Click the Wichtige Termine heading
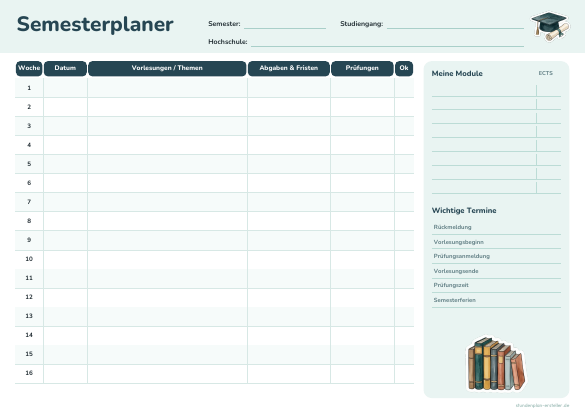 464,211
